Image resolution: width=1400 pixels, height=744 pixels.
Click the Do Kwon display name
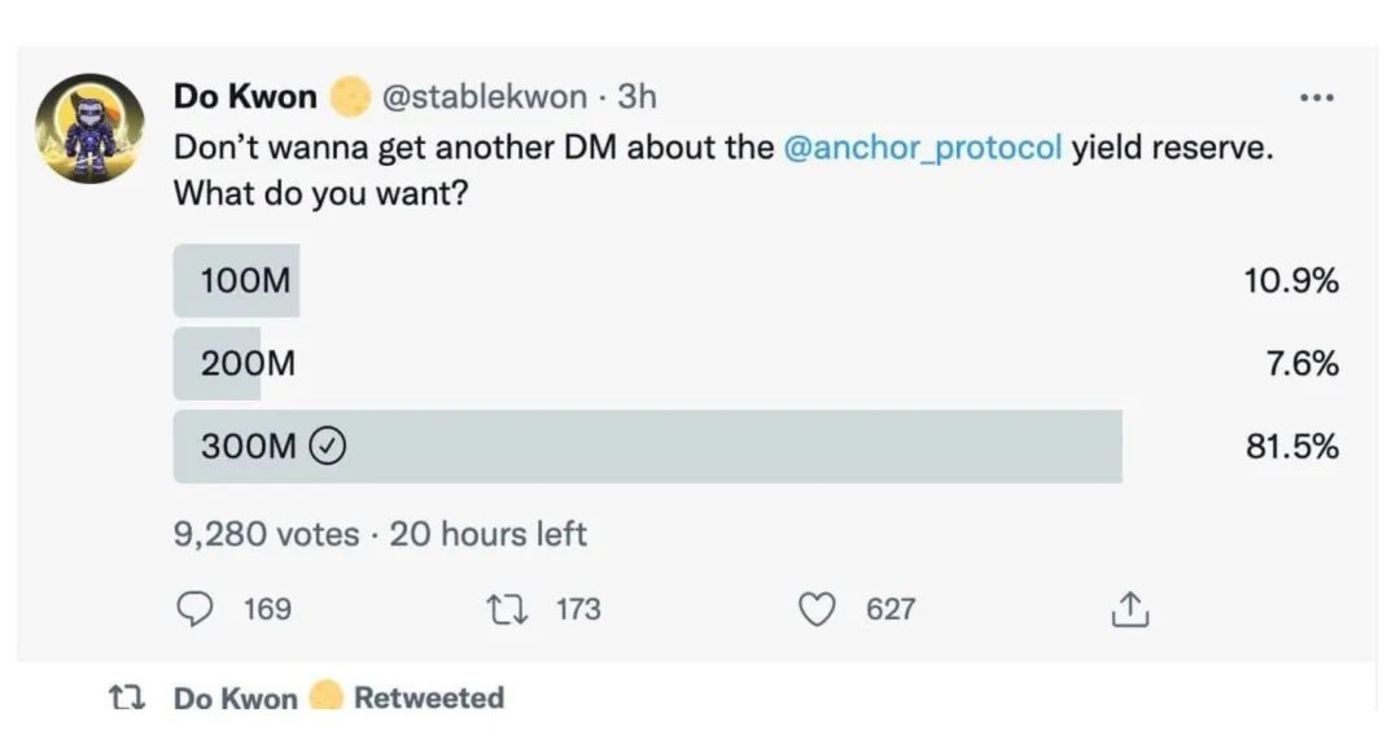click(245, 97)
